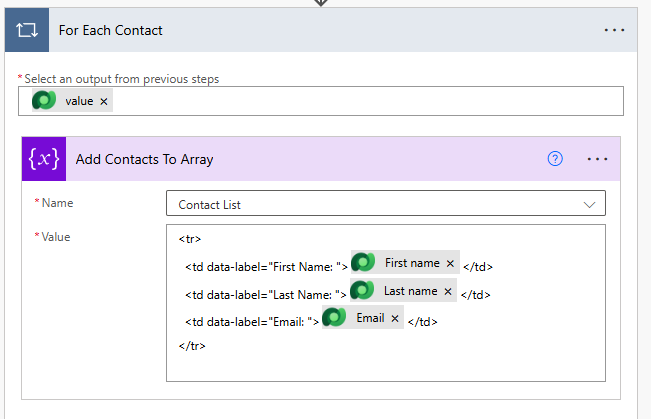Open the Name dropdown showing Contact List
651x419 pixels.
(385, 204)
